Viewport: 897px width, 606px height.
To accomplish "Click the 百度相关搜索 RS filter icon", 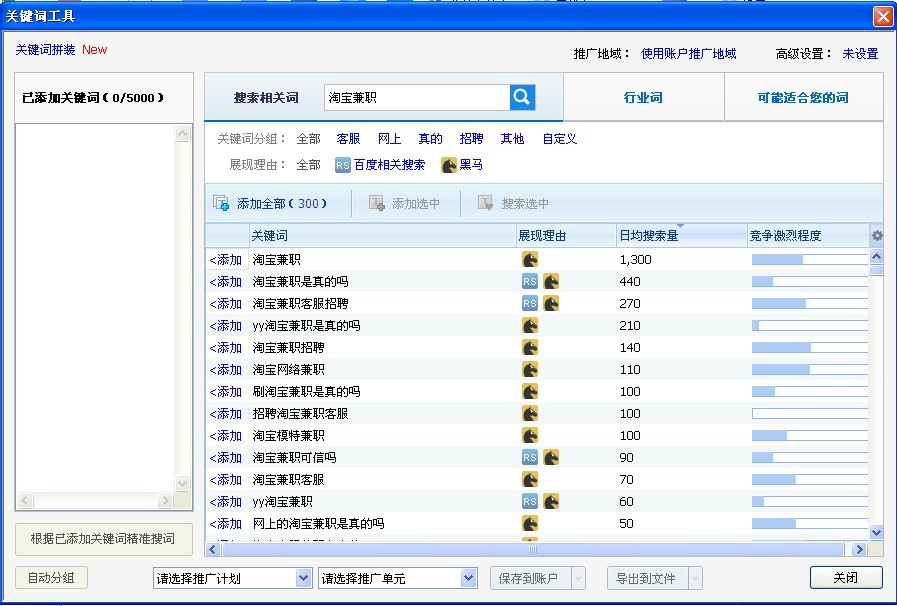I will coord(343,165).
